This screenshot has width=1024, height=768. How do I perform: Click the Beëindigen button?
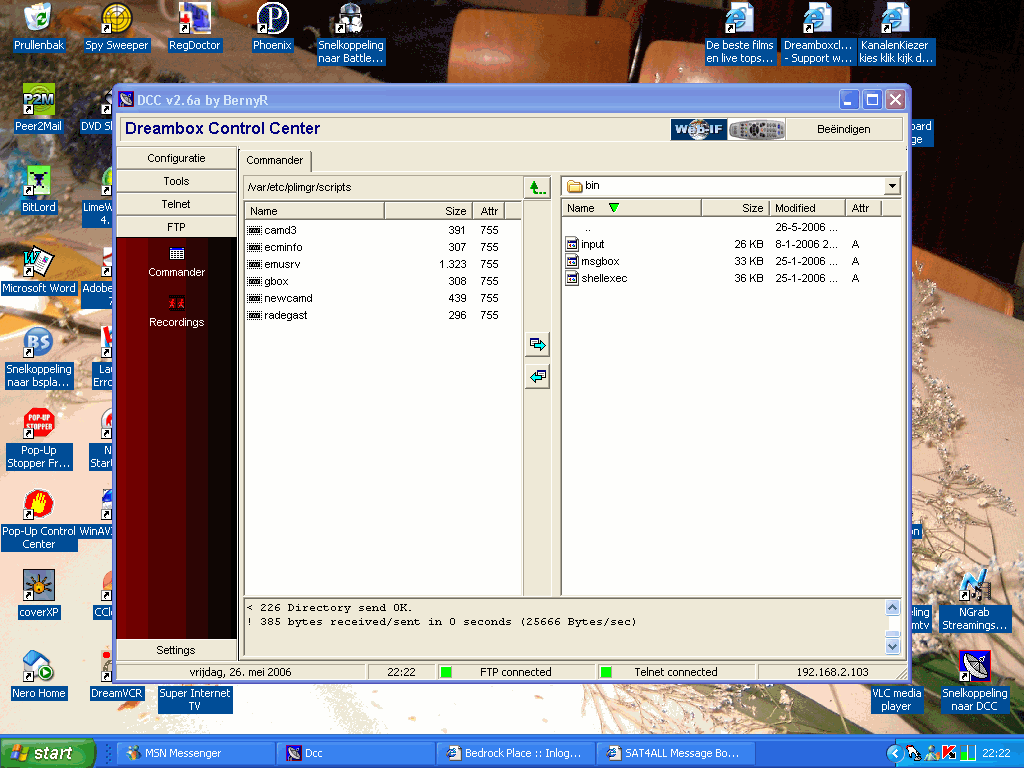[844, 129]
